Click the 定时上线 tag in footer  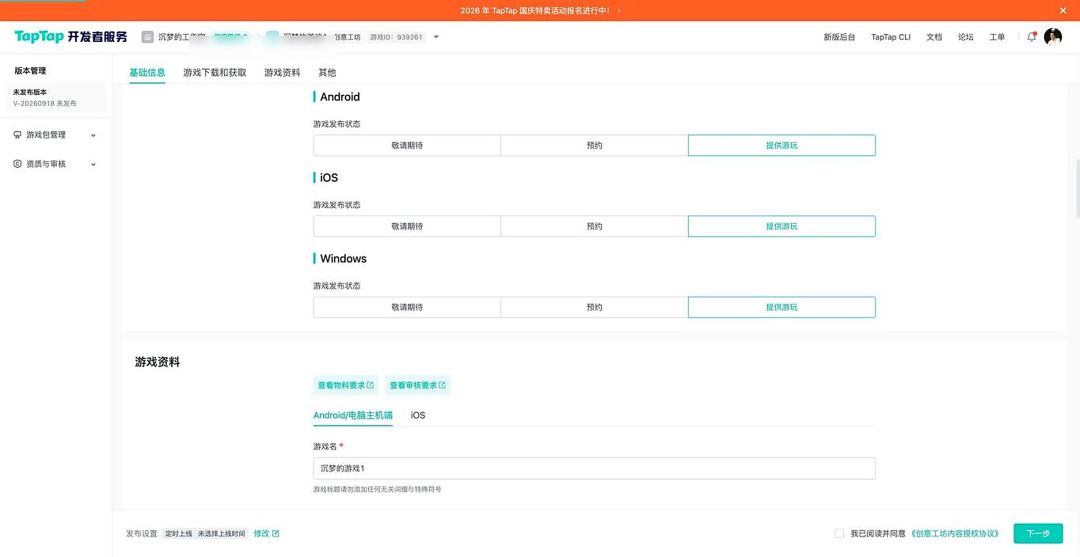tap(178, 534)
